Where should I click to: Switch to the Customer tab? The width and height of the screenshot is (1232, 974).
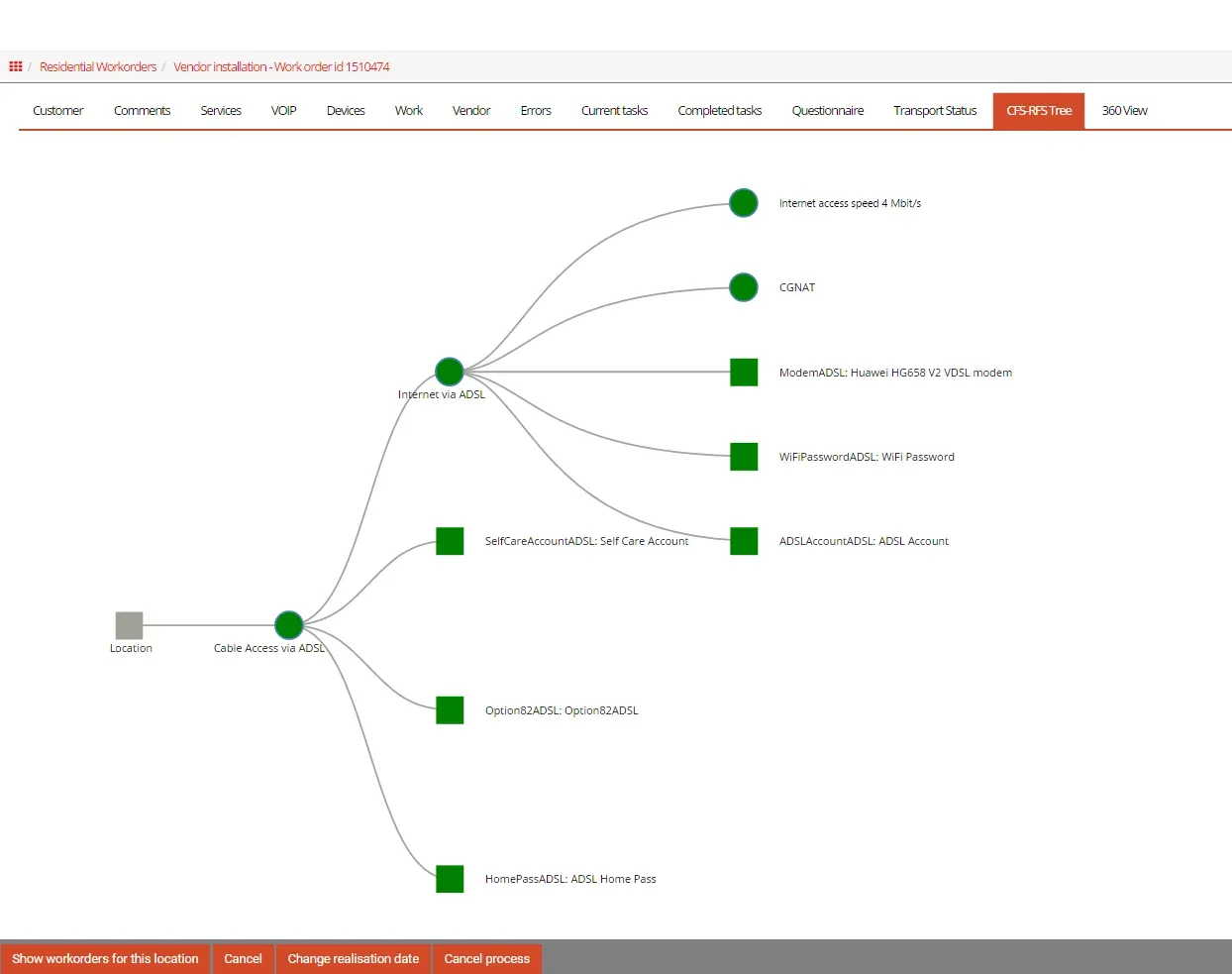click(x=57, y=111)
